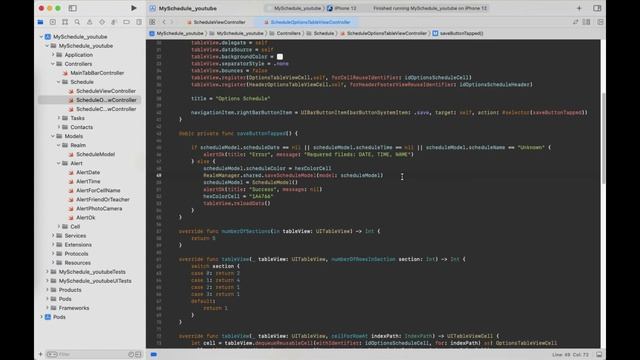Select the Protocols folder
This screenshot has width=640, height=360.
[72, 254]
